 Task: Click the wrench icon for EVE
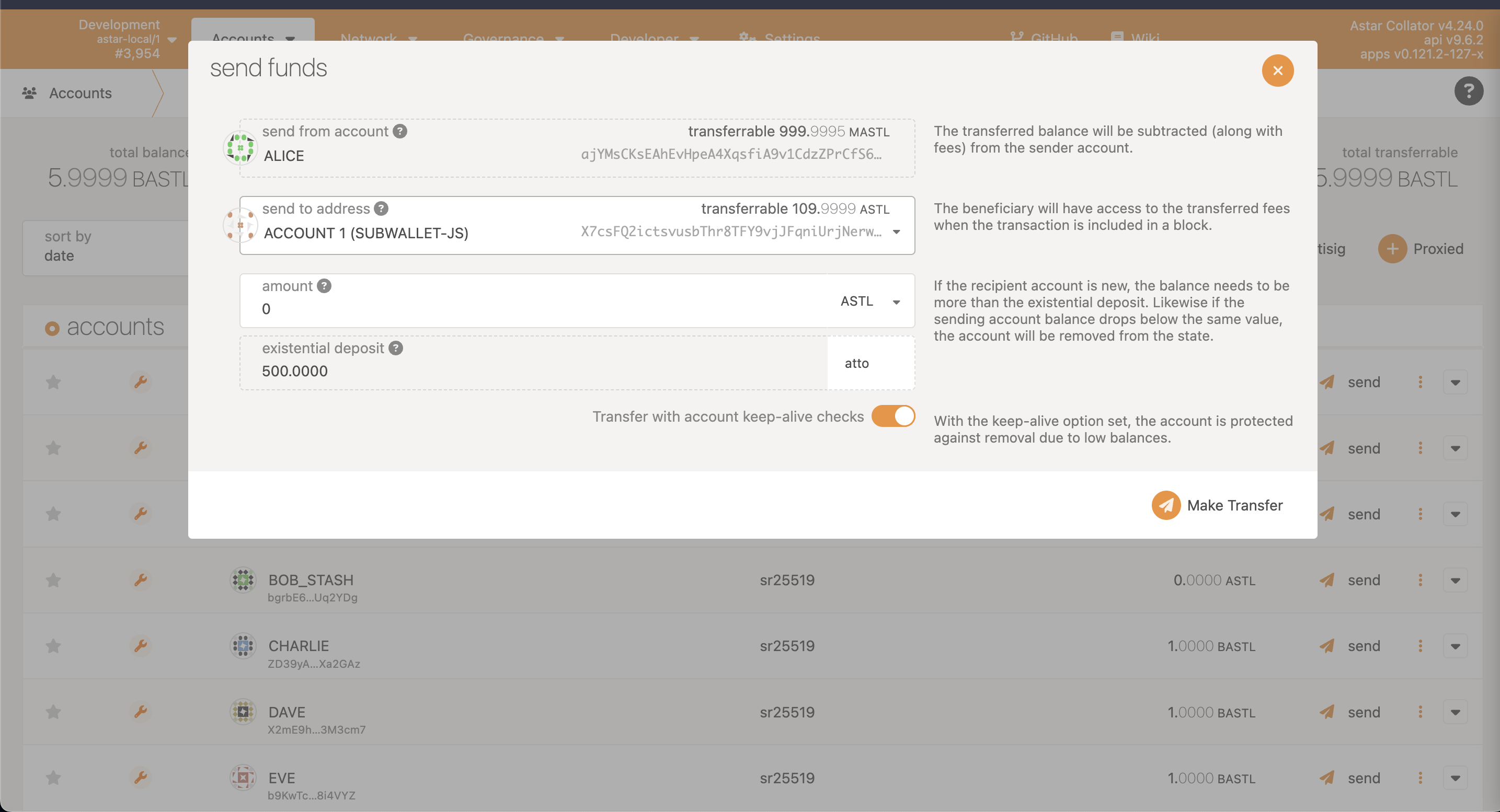[140, 778]
